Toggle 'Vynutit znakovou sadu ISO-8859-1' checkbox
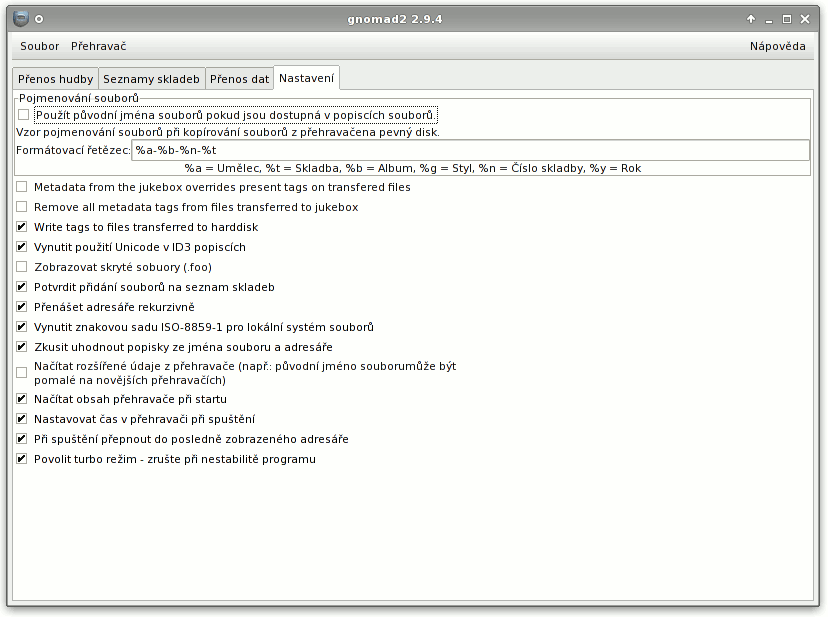Viewport: 828px width, 617px height. click(x=22, y=327)
